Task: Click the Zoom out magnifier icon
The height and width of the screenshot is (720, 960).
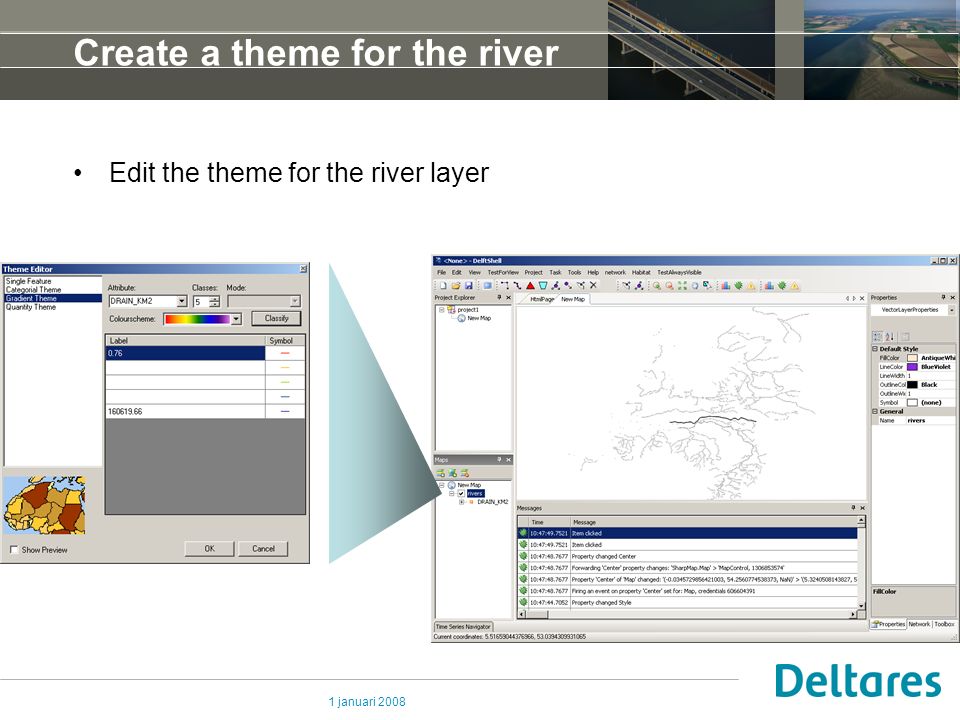Action: click(669, 285)
